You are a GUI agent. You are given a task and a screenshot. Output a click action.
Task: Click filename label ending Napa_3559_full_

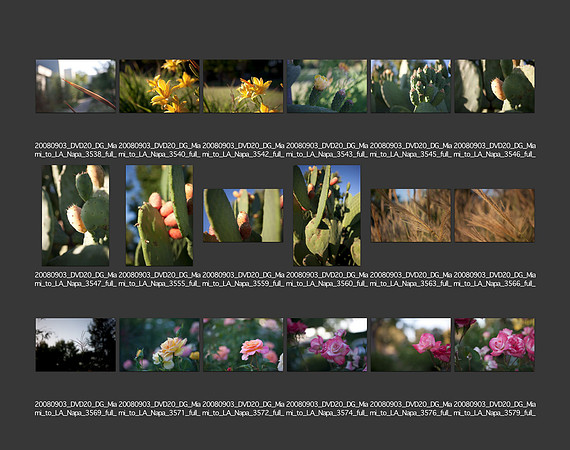pyautogui.click(x=243, y=279)
